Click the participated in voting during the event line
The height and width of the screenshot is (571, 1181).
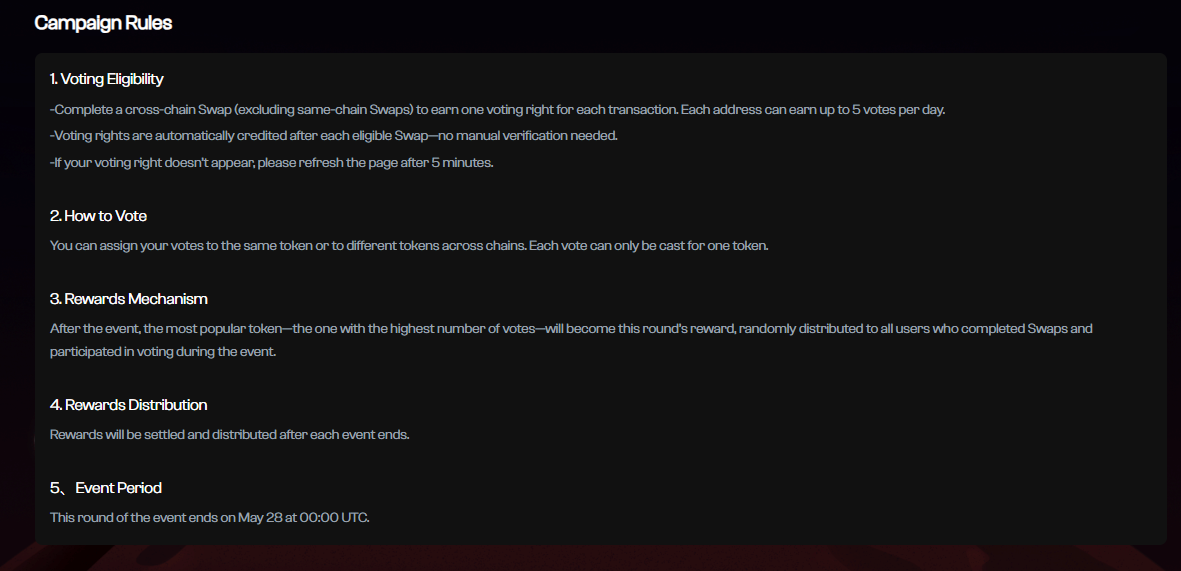tap(163, 351)
